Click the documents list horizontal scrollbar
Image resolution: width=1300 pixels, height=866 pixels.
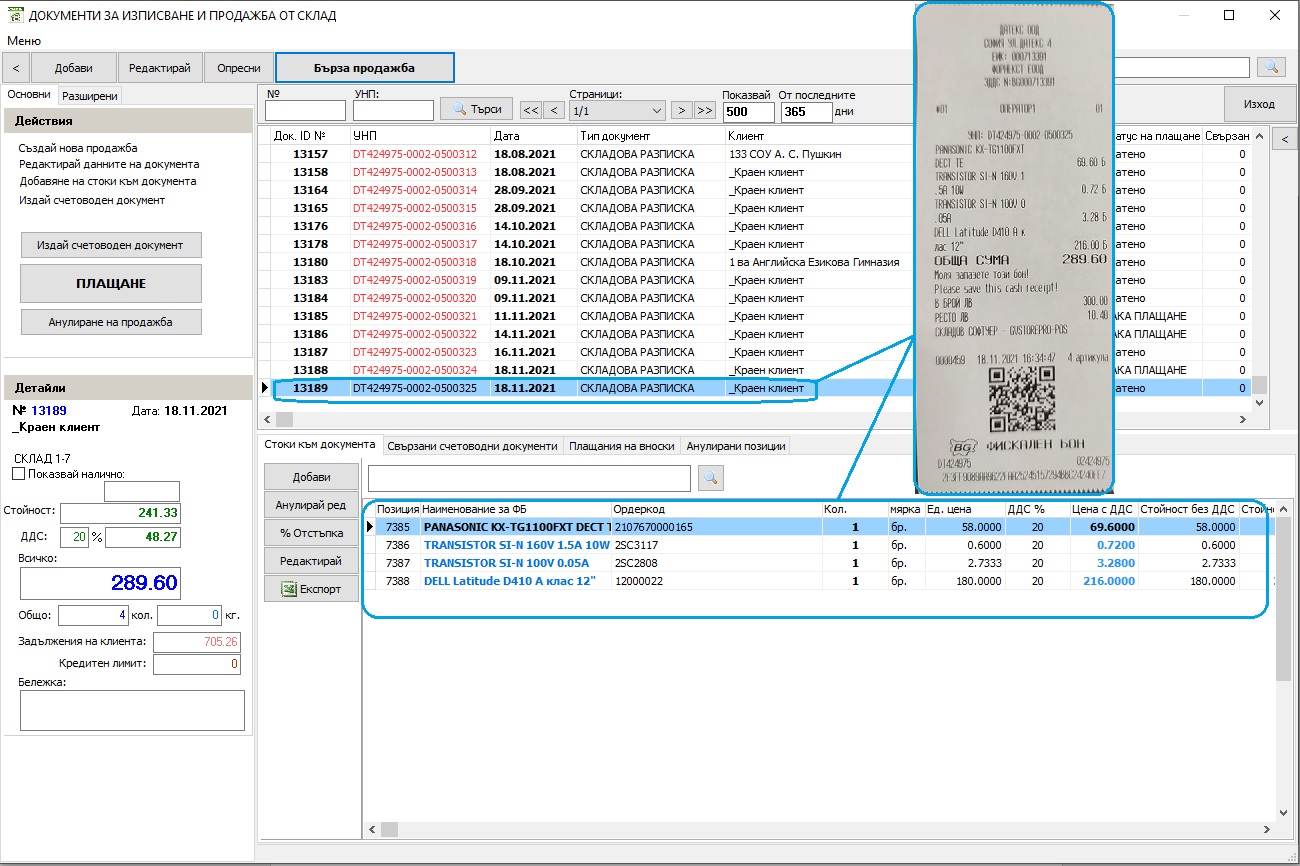[757, 419]
